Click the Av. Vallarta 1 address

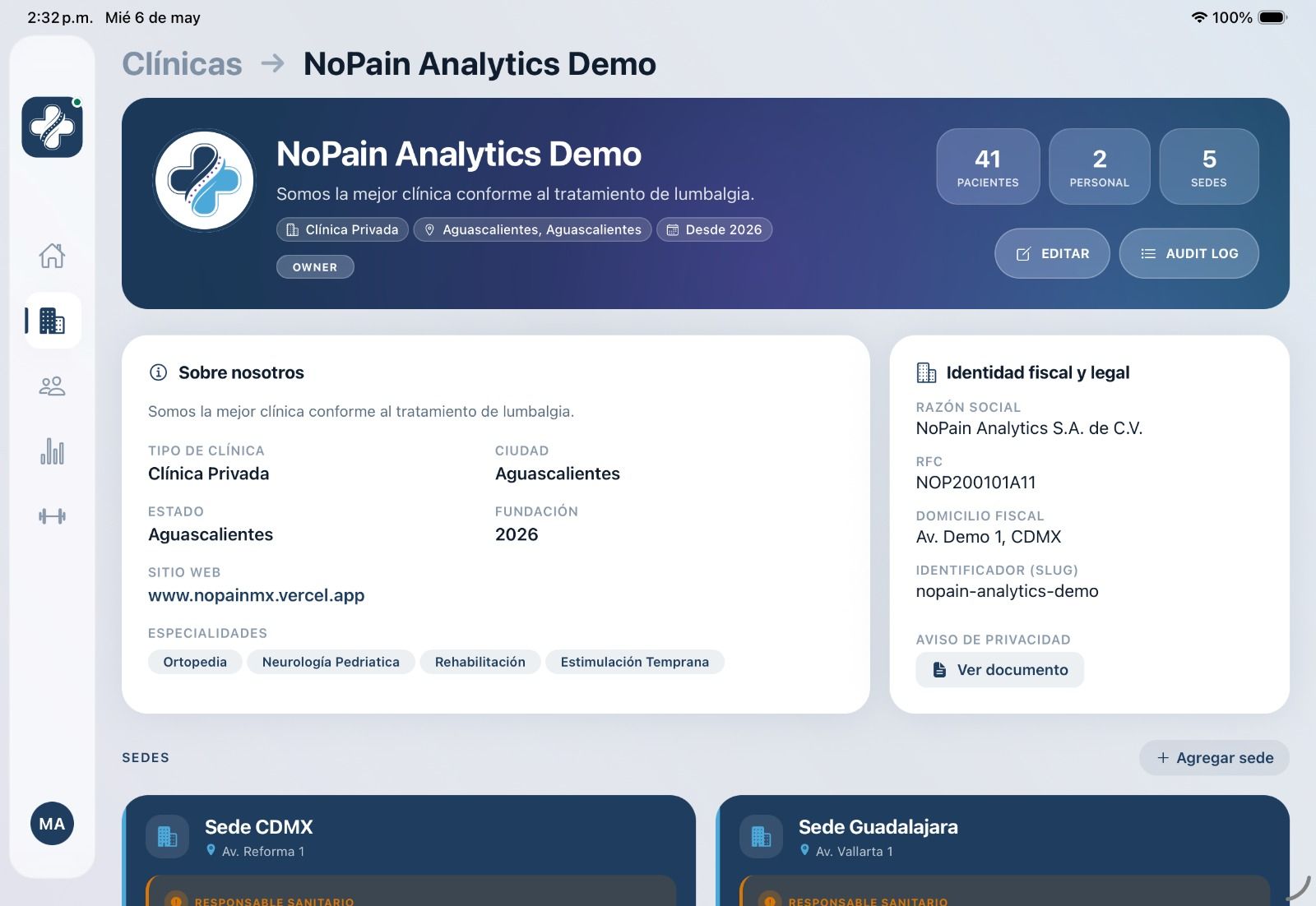point(855,852)
